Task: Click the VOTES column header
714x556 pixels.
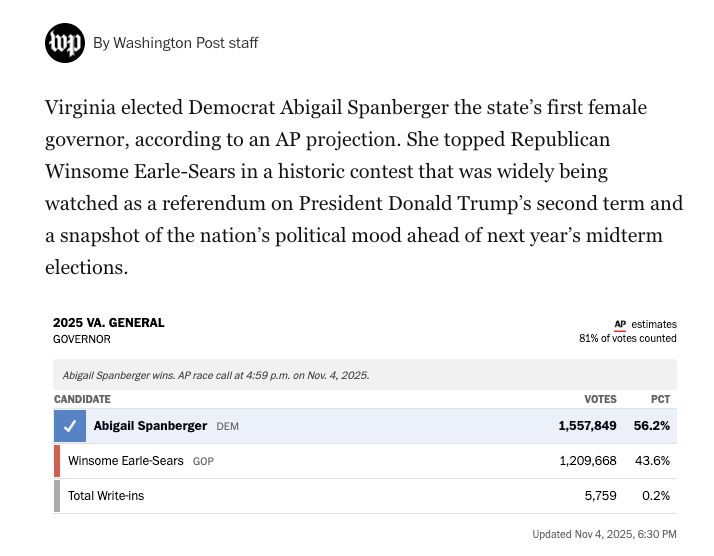Action: pyautogui.click(x=600, y=399)
